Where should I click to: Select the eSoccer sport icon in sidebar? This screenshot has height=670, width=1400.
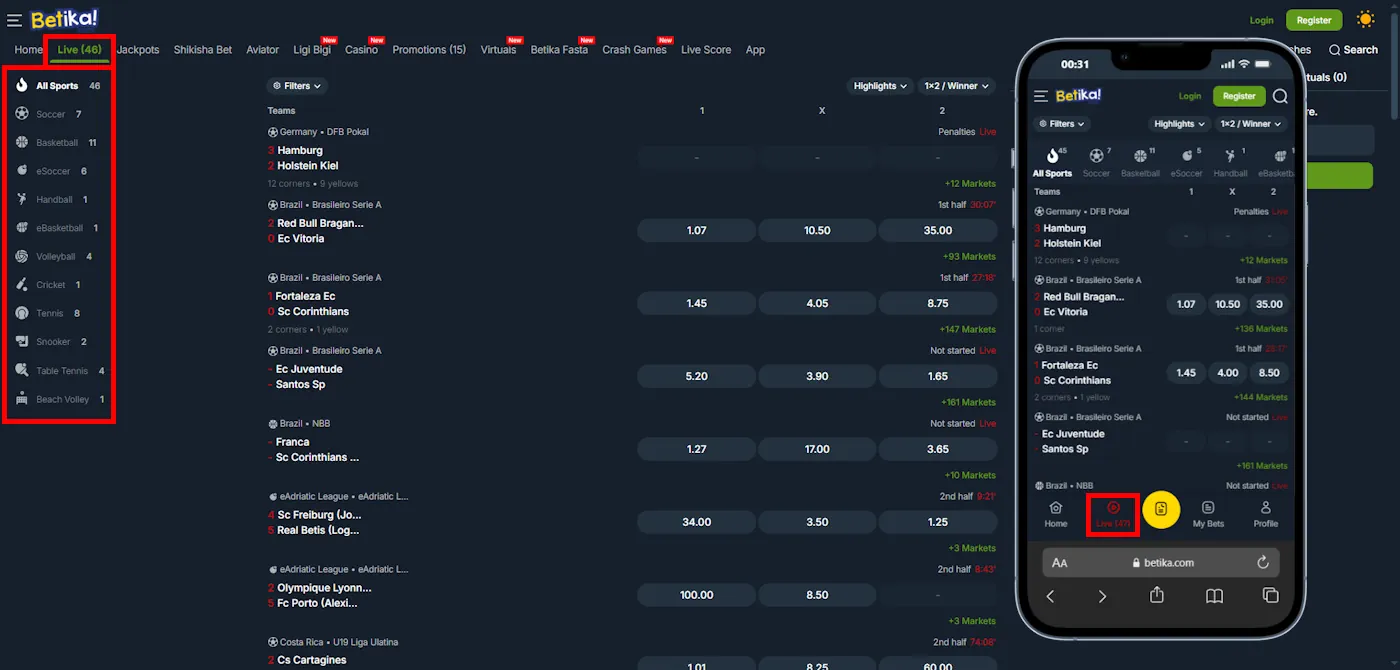tap(22, 170)
